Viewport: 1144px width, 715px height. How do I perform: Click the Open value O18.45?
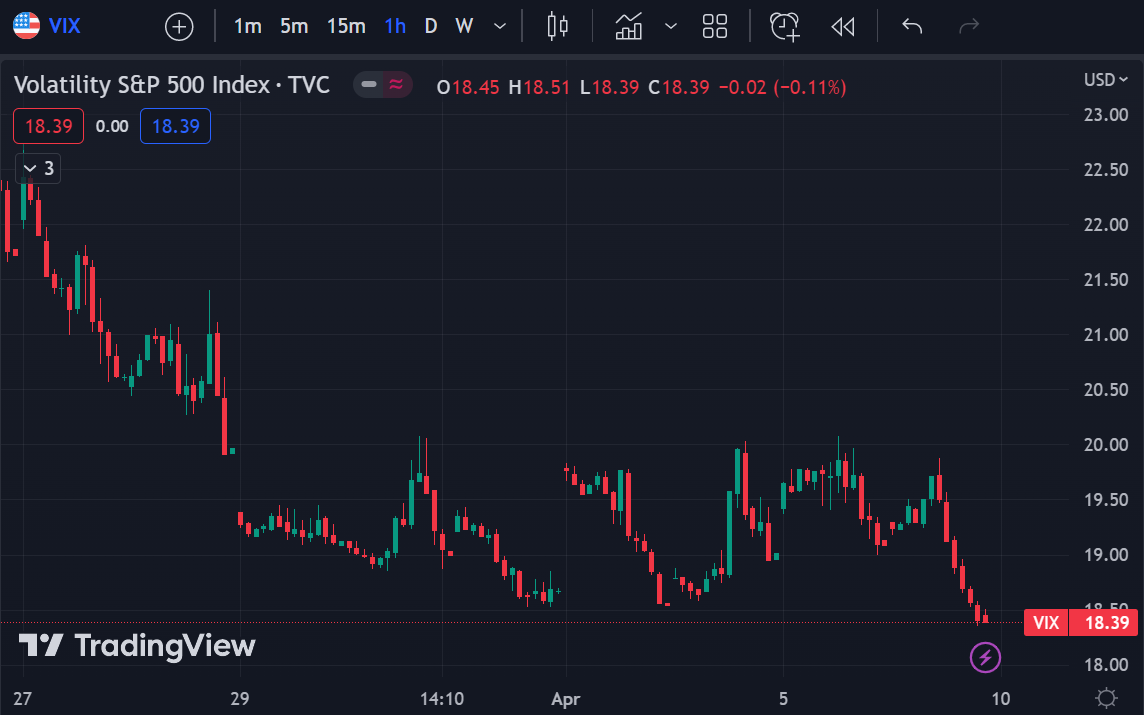pos(468,88)
